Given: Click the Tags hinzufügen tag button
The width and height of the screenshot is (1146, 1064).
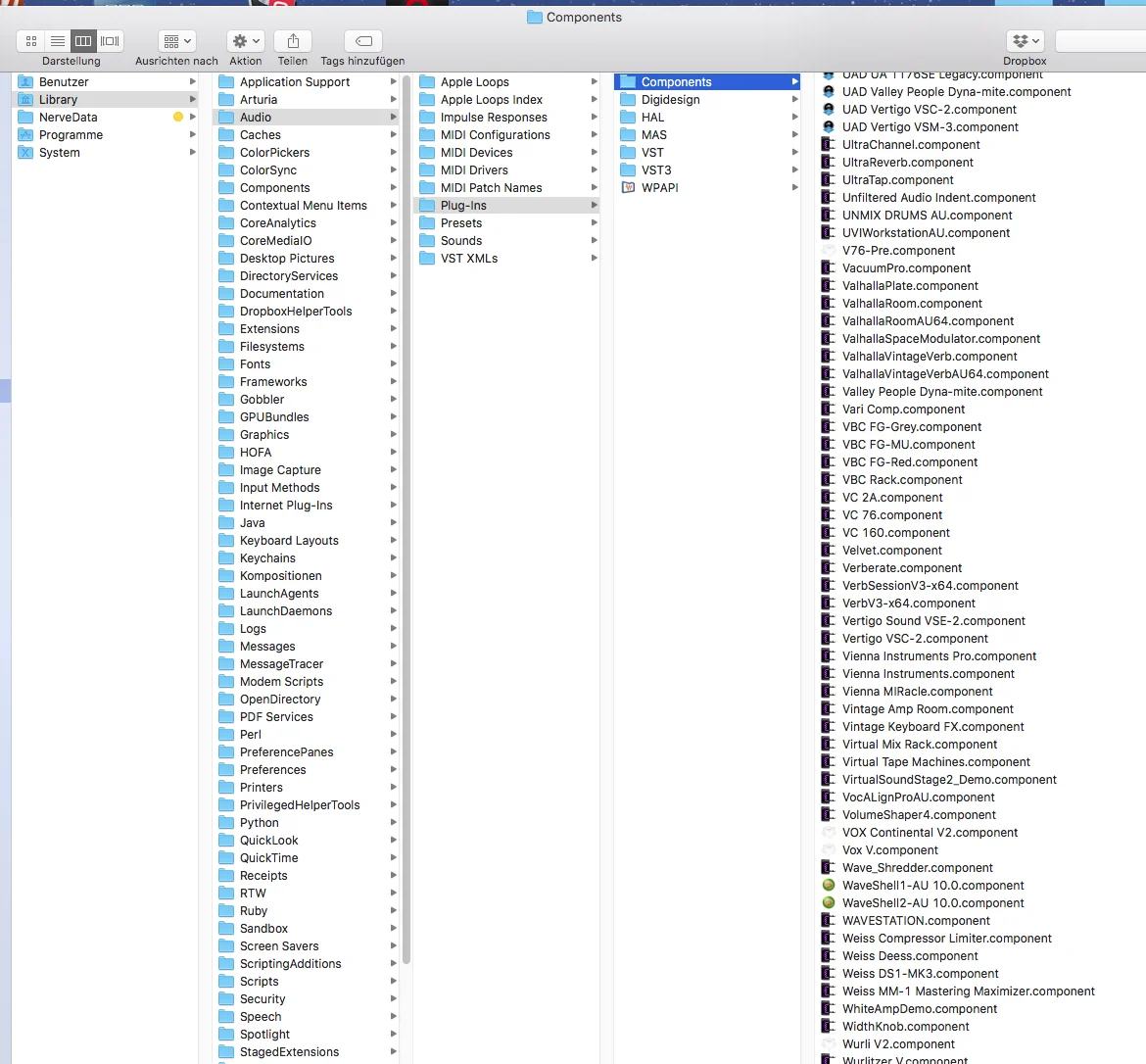Looking at the screenshot, I should (363, 41).
